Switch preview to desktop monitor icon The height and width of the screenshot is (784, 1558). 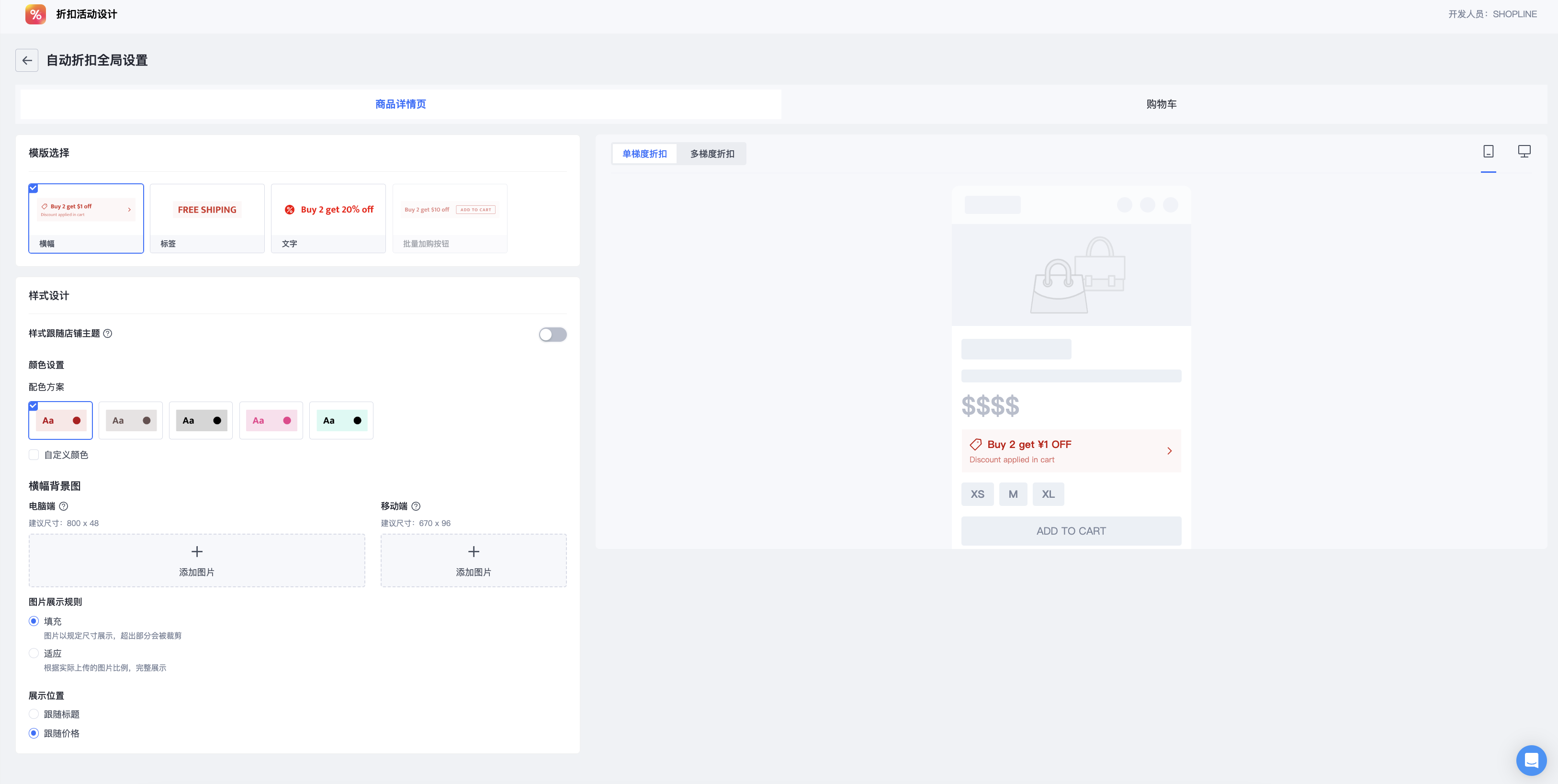[1524, 152]
